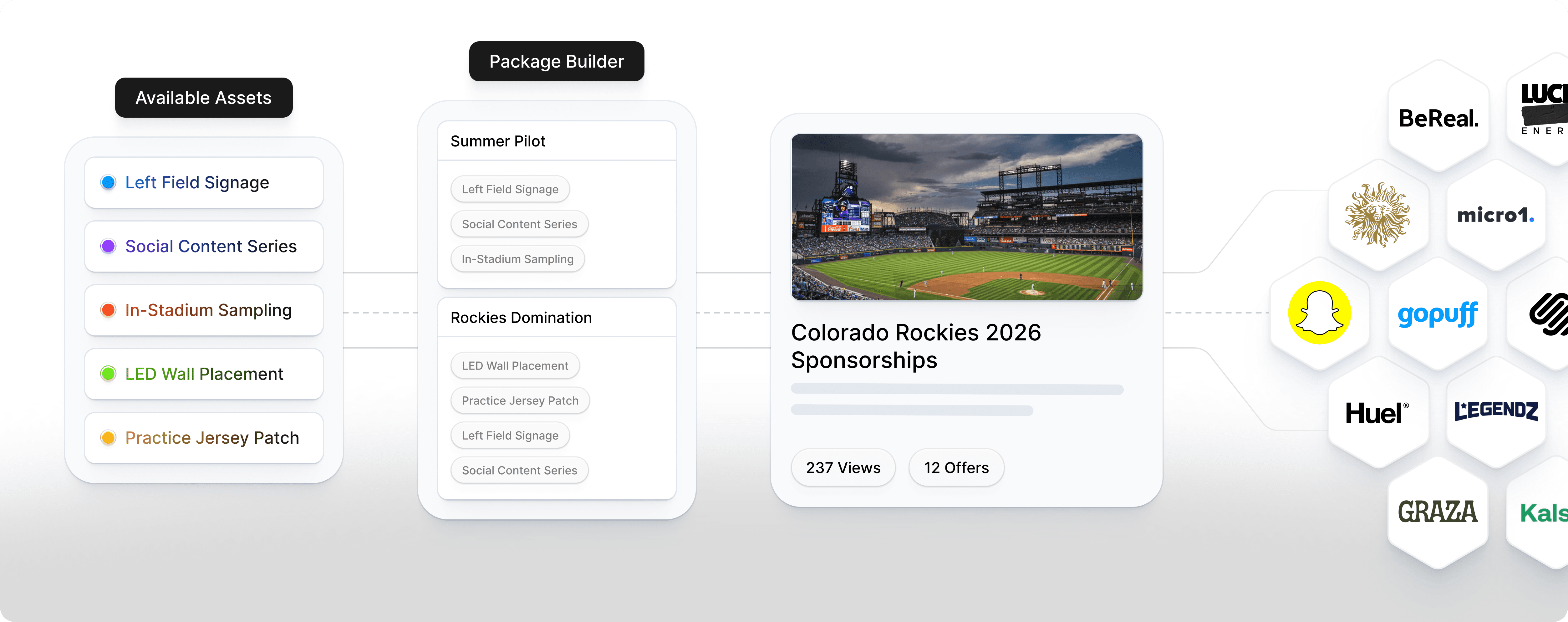Select the Practice Jersey Patch asset
The image size is (1568, 622).
[x=204, y=438]
